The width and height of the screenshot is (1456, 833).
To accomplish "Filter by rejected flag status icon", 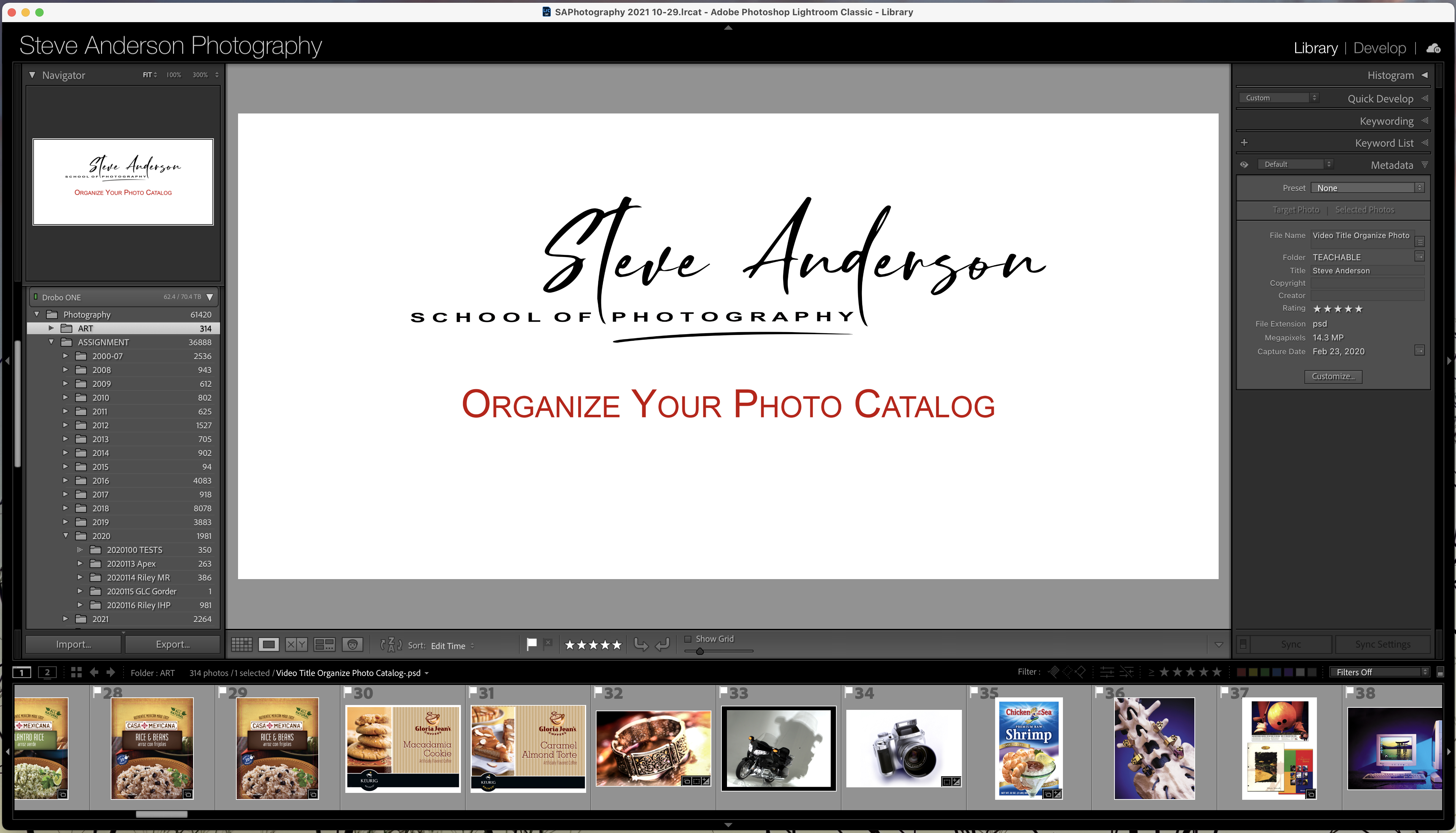I will (x=1081, y=672).
